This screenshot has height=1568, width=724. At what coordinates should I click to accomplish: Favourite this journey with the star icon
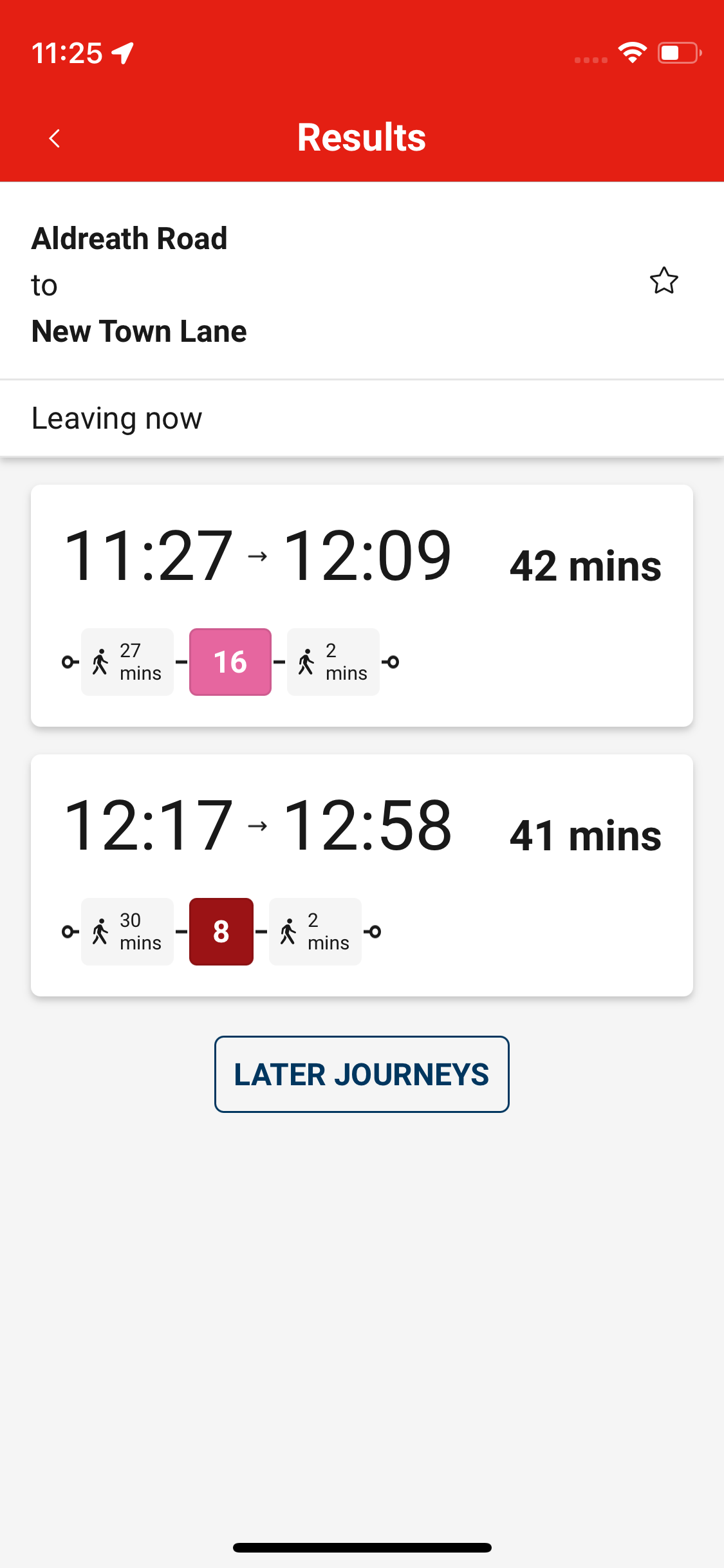[x=664, y=281]
